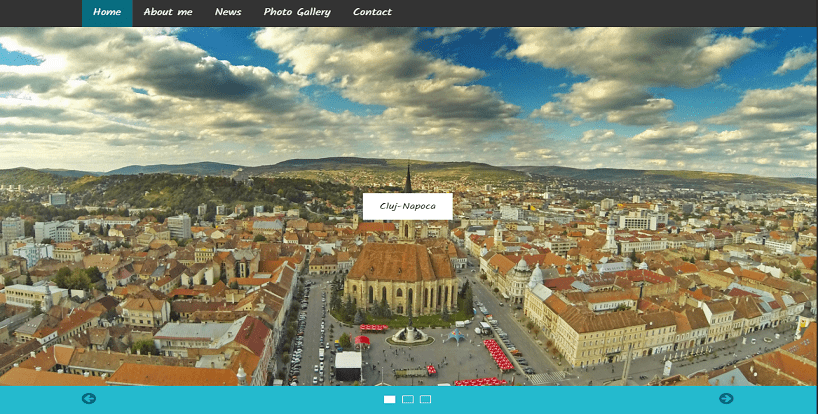Go to the About me page
Screen dimensions: 818x414
point(168,13)
